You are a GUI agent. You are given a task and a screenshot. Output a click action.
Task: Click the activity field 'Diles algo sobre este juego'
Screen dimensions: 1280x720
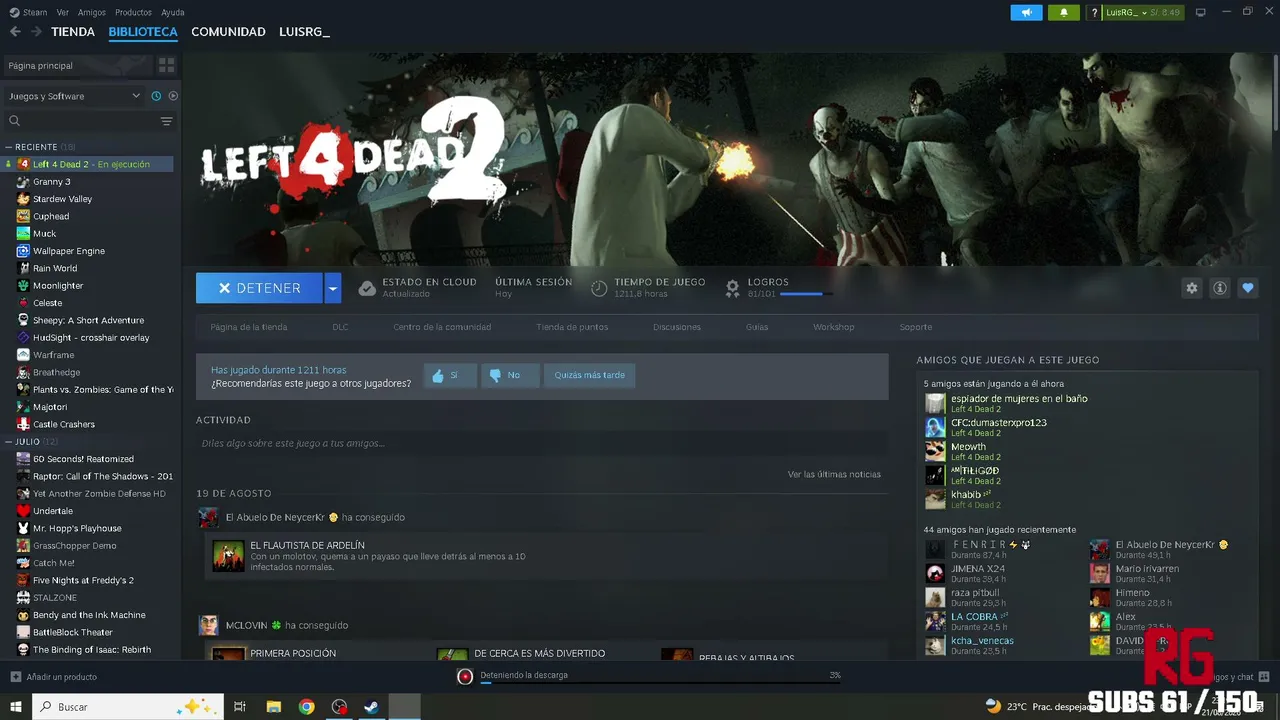(542, 443)
